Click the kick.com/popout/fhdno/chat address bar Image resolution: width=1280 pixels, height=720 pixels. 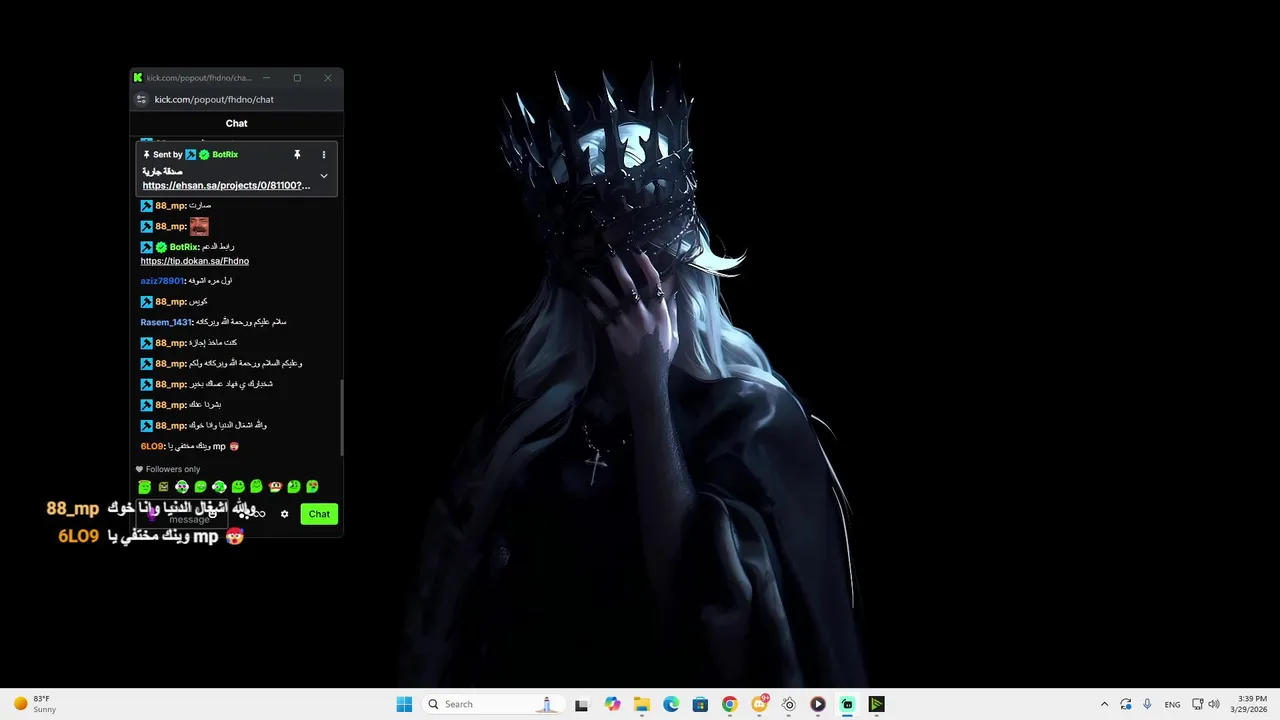214,99
